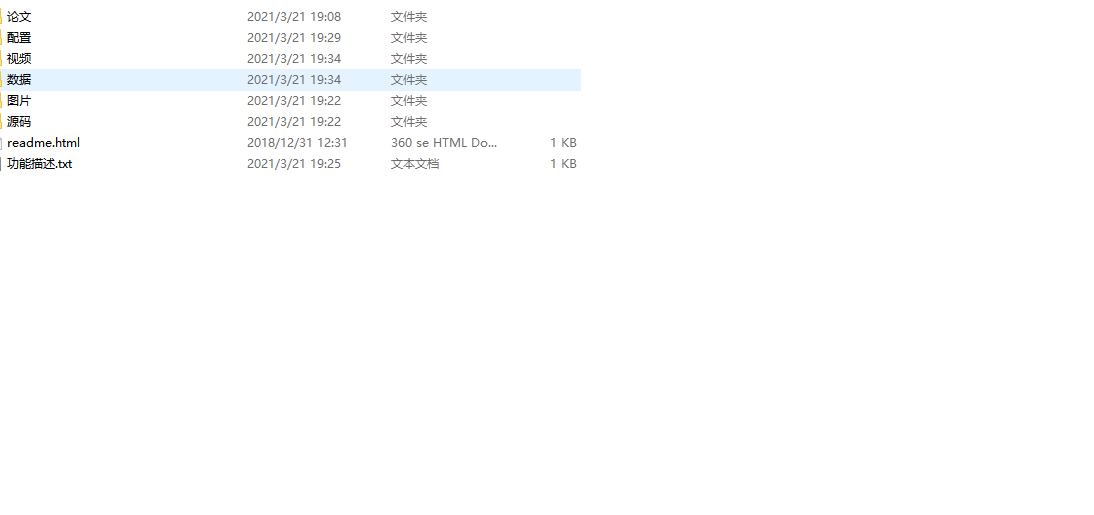Click the 2021/3/21 19:08 date of 论文
Image resolution: width=1094 pixels, height=515 pixels.
294,17
